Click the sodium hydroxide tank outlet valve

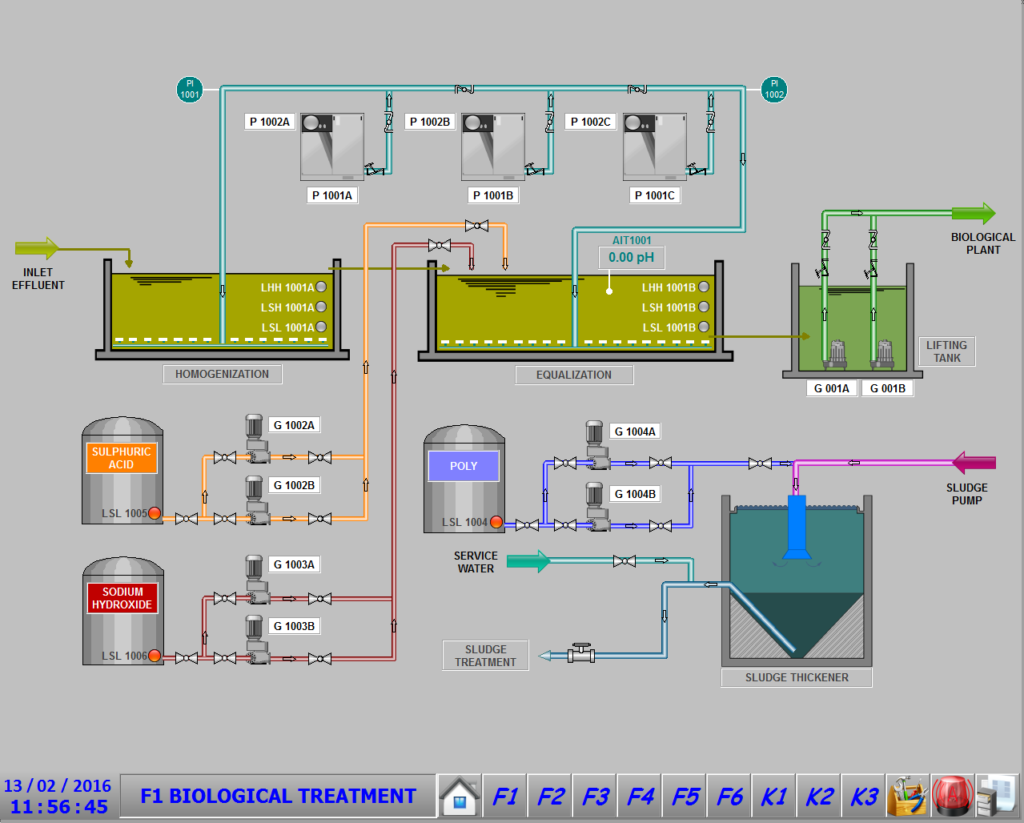click(x=187, y=658)
